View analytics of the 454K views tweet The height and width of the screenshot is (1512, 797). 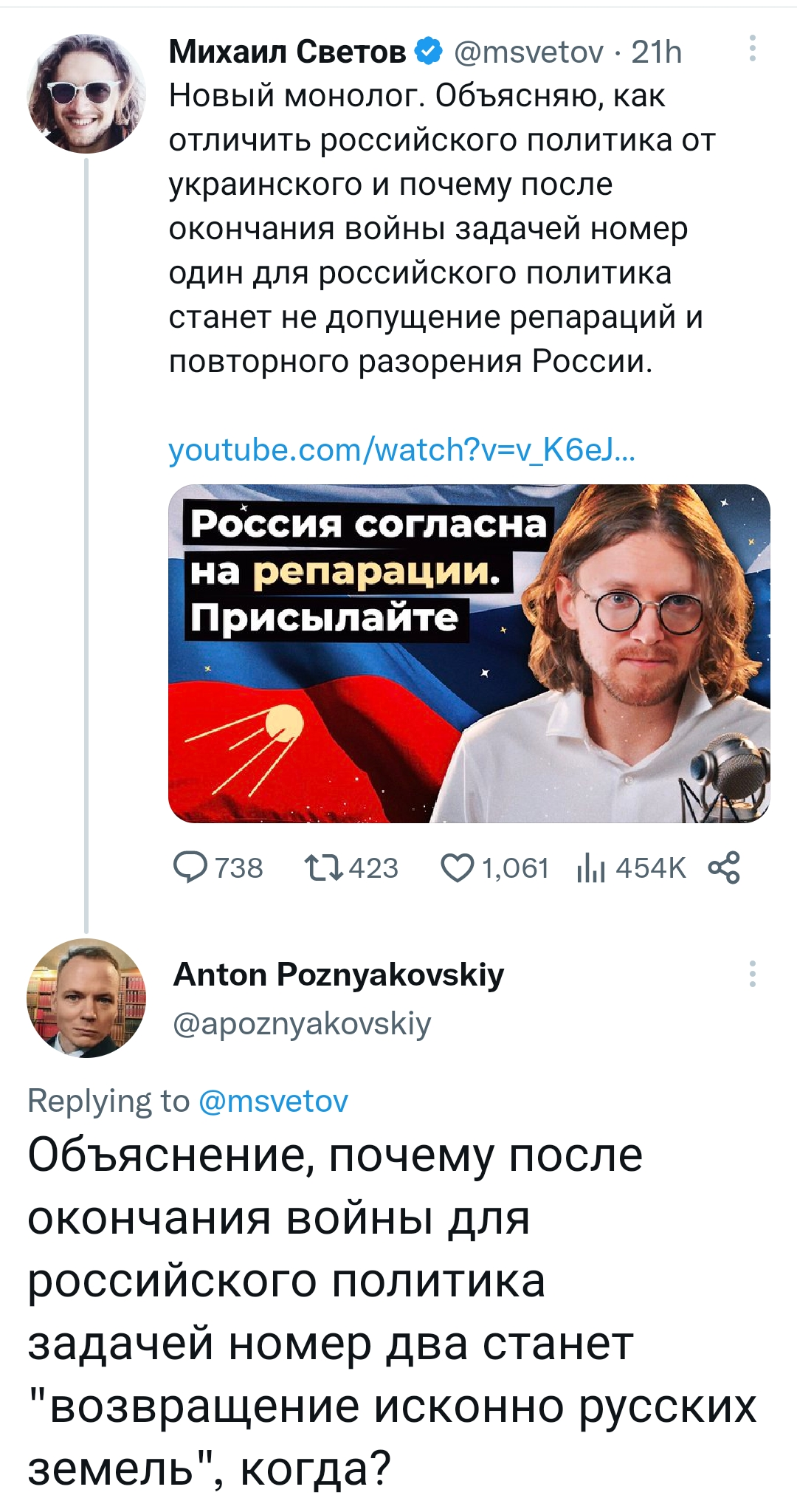pos(590,868)
